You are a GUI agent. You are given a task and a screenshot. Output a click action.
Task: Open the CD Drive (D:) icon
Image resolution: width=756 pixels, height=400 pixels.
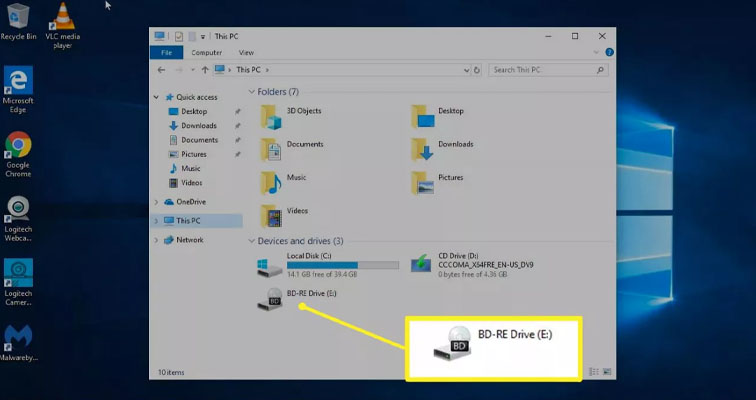pos(423,264)
